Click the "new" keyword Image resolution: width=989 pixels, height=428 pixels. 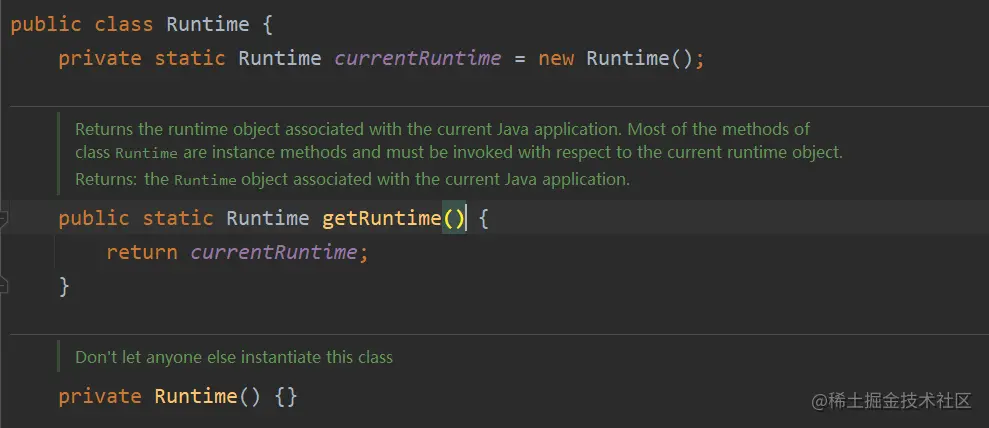point(556,59)
